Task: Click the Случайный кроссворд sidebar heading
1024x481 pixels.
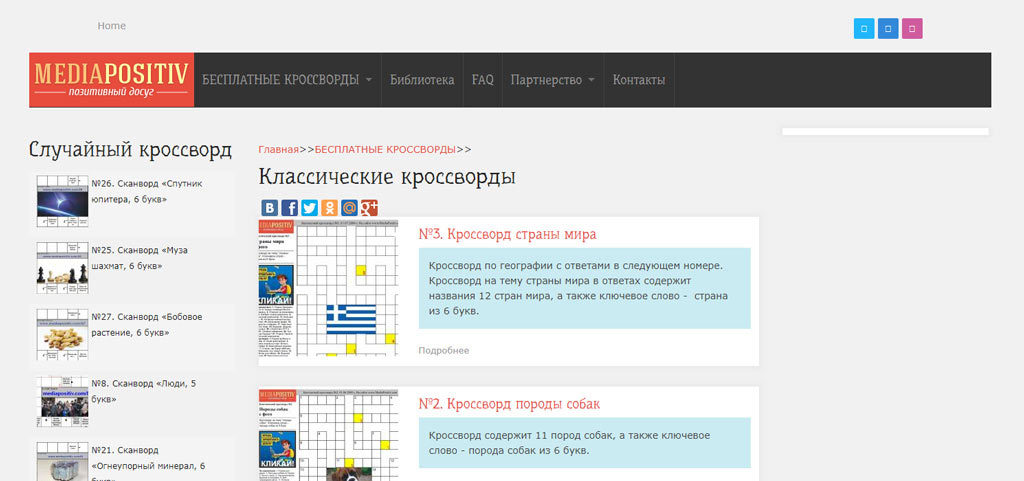Action: tap(131, 150)
